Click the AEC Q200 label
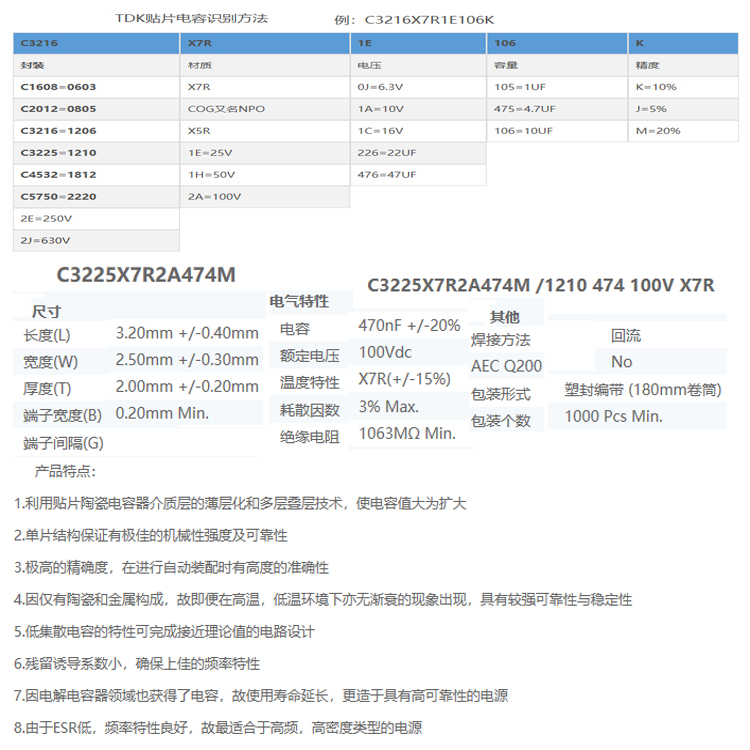750x750 pixels. 507,366
